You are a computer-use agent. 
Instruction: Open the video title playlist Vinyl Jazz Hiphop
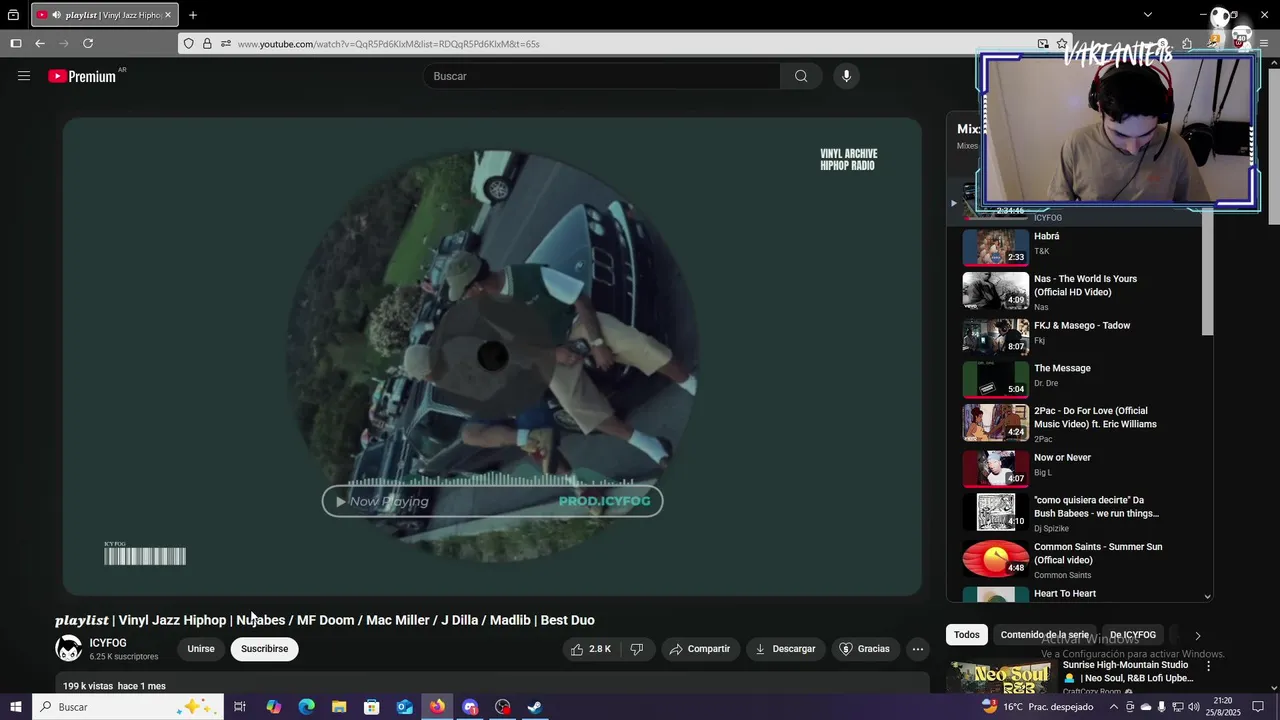pyautogui.click(x=325, y=620)
